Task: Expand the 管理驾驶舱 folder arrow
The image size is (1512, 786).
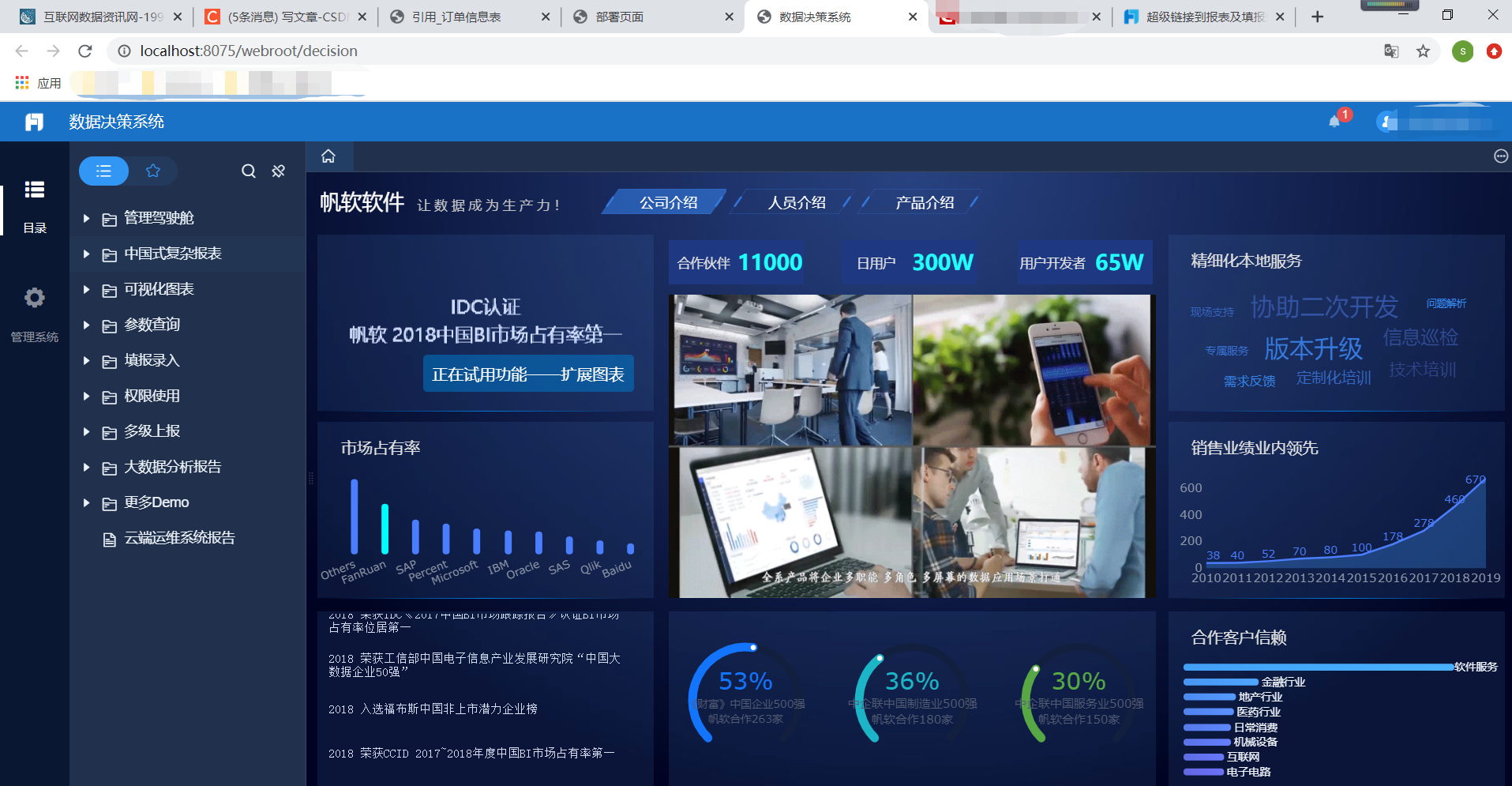Action: [x=86, y=218]
